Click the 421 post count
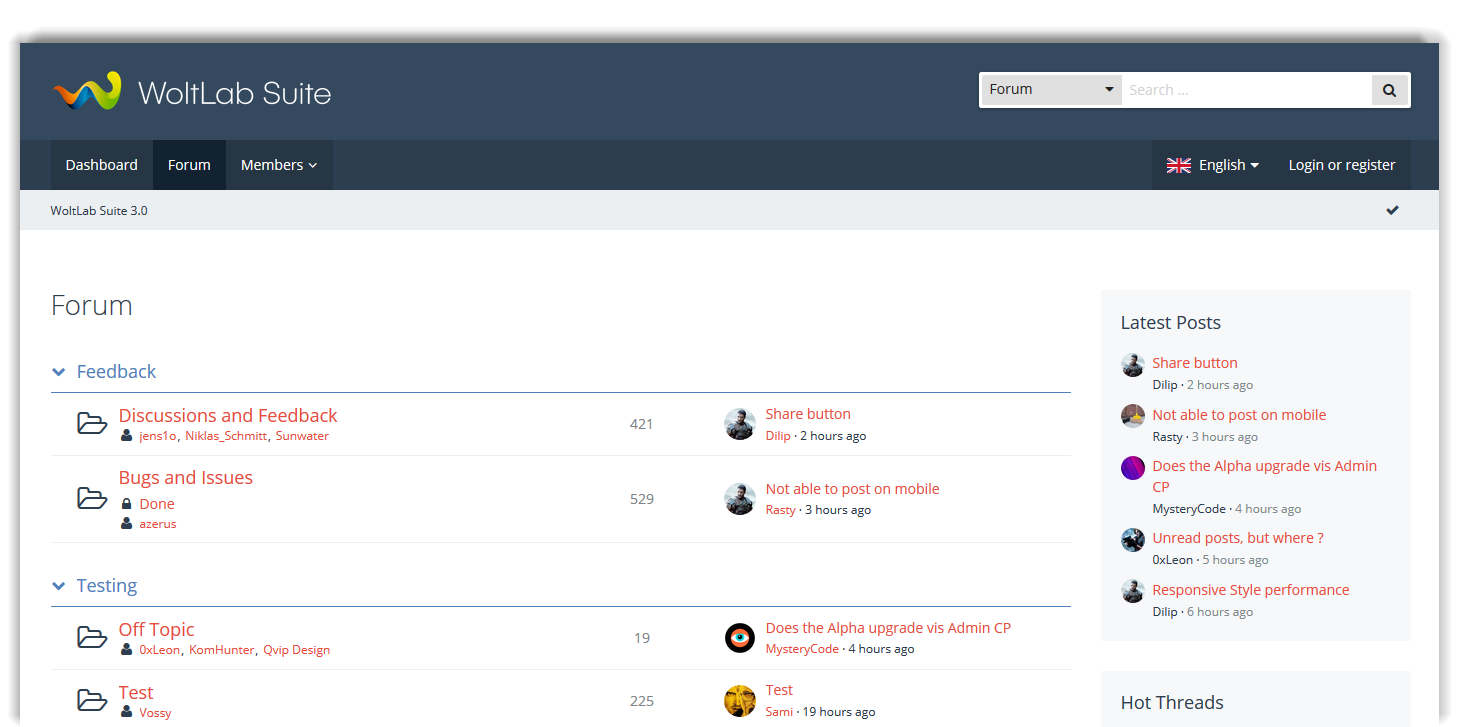 point(641,424)
